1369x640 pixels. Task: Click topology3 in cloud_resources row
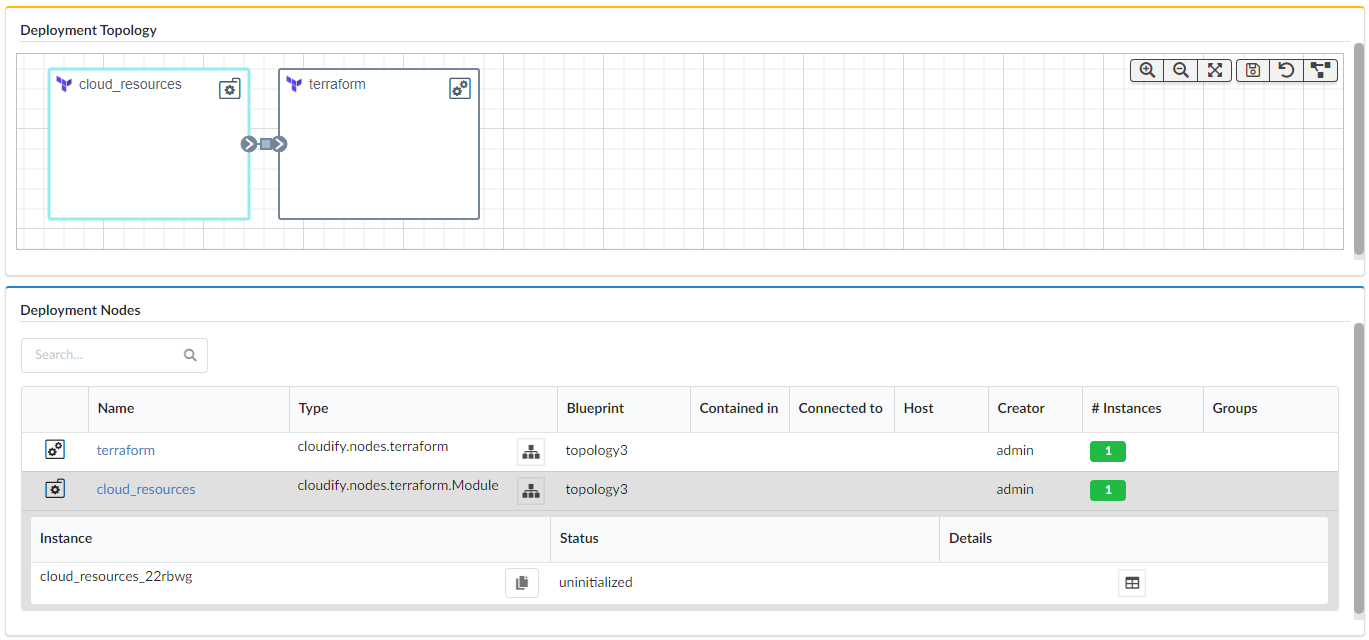597,489
